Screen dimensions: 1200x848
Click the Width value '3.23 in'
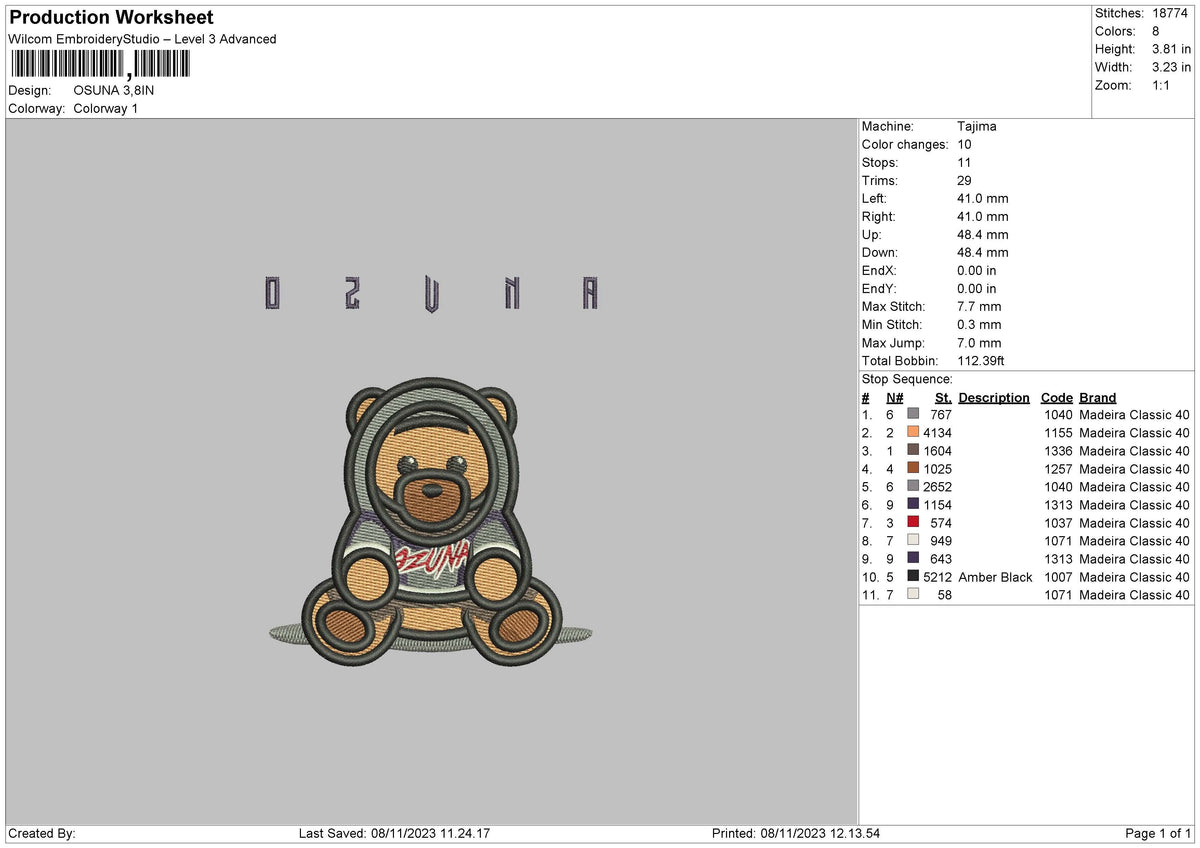pos(1170,67)
